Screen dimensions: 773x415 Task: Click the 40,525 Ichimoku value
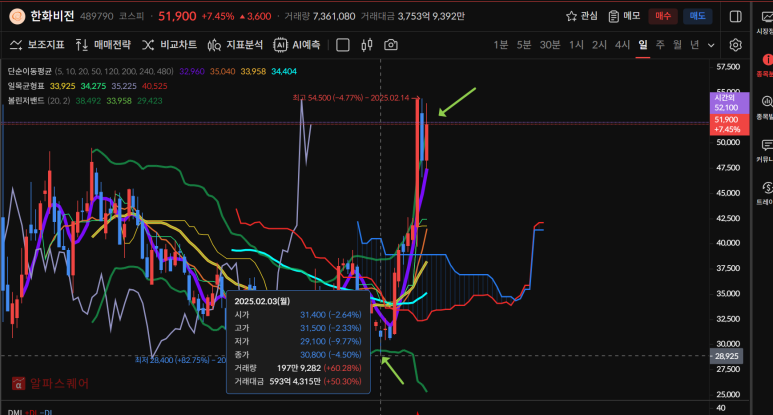coord(155,86)
